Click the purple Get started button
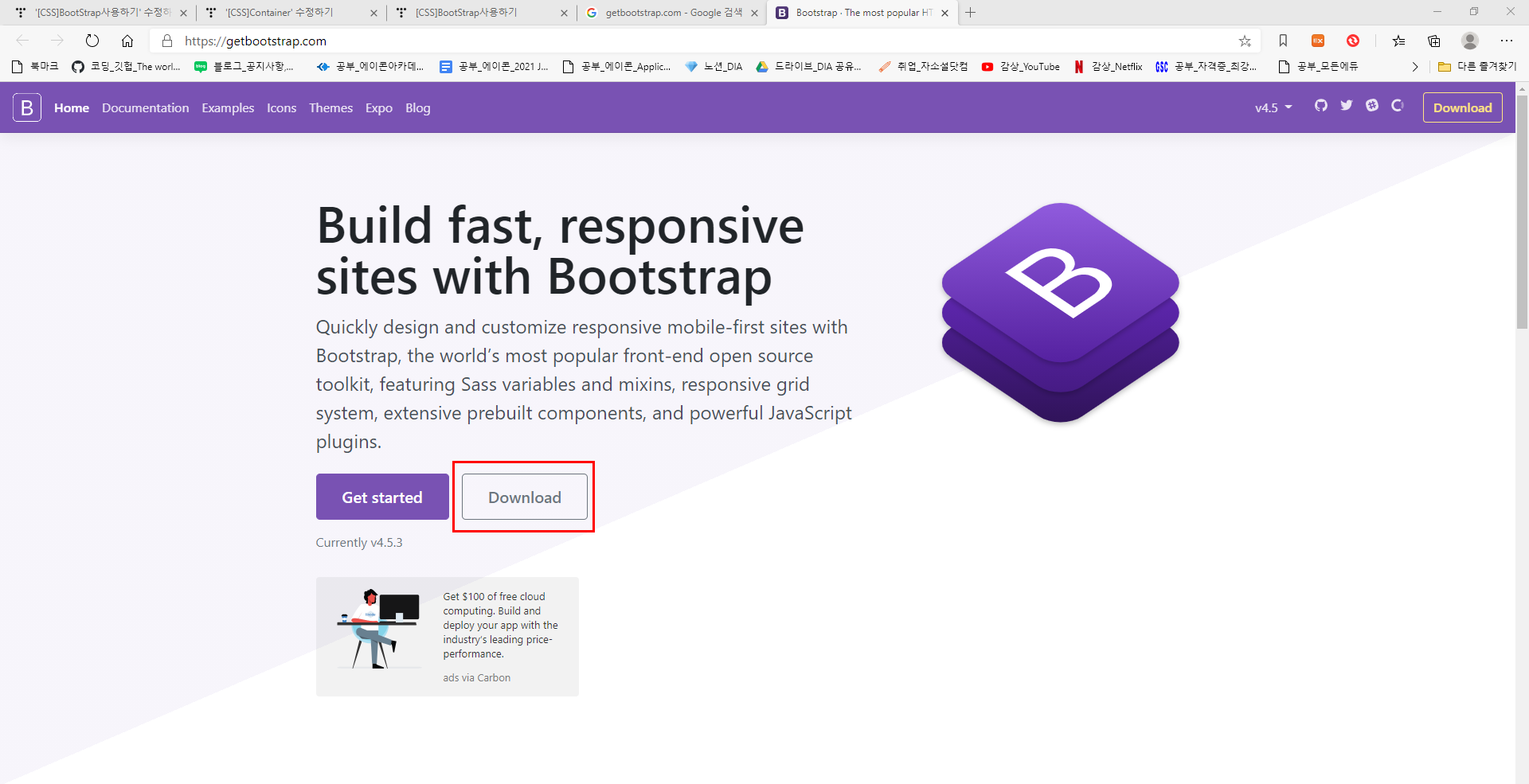 (382, 497)
